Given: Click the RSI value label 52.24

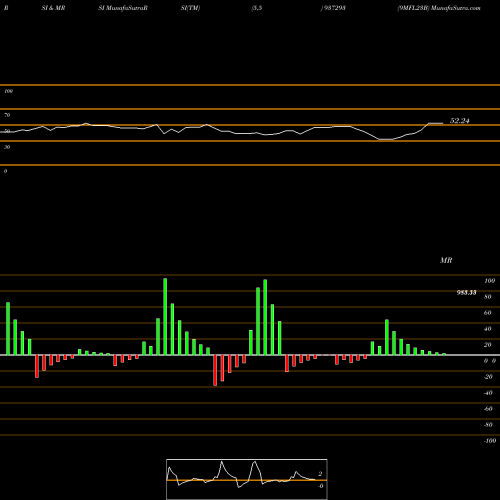Looking at the screenshot, I should pos(459,121).
